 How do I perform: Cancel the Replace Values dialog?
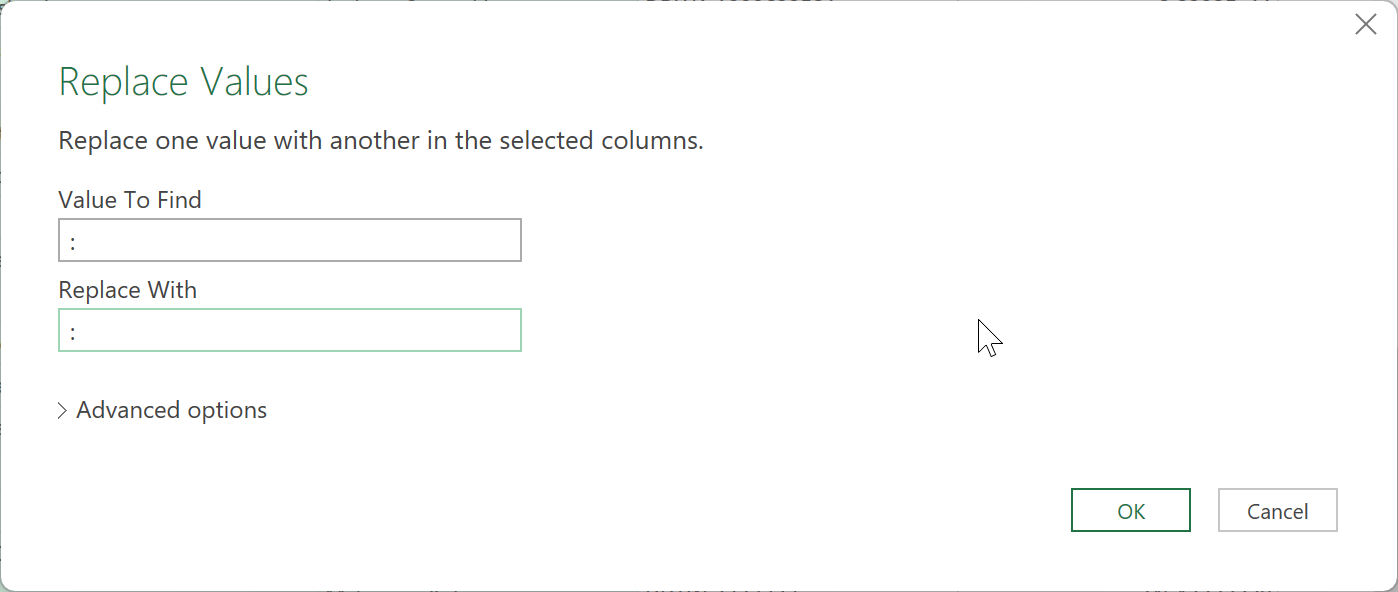click(1277, 511)
